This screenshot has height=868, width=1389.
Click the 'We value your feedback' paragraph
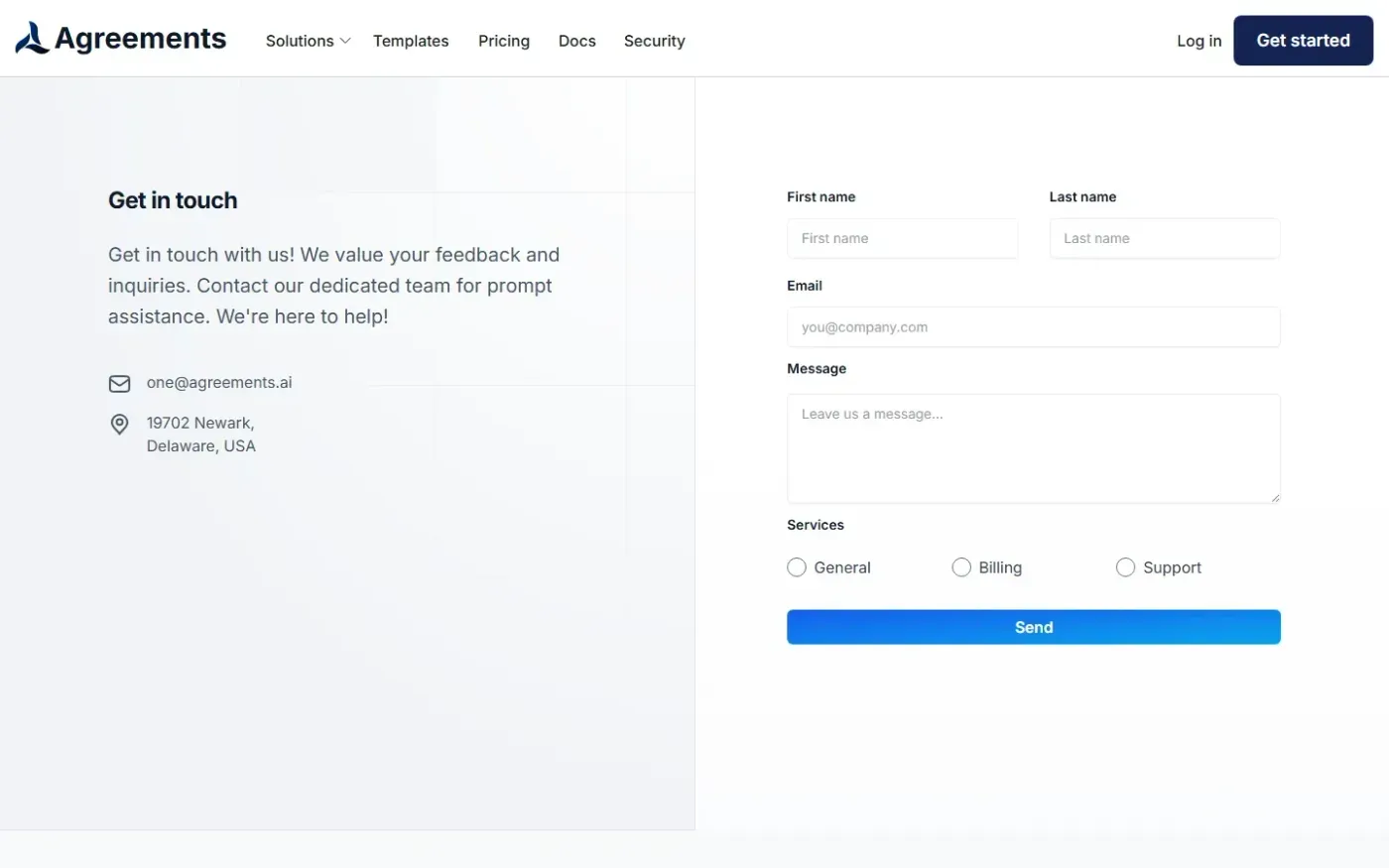pyautogui.click(x=333, y=286)
